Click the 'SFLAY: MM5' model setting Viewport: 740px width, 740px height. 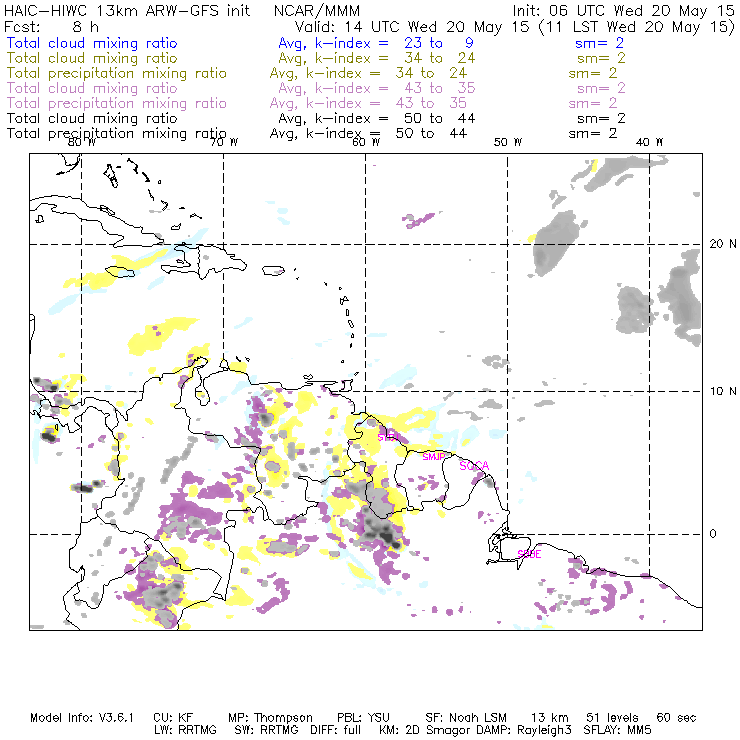617,730
